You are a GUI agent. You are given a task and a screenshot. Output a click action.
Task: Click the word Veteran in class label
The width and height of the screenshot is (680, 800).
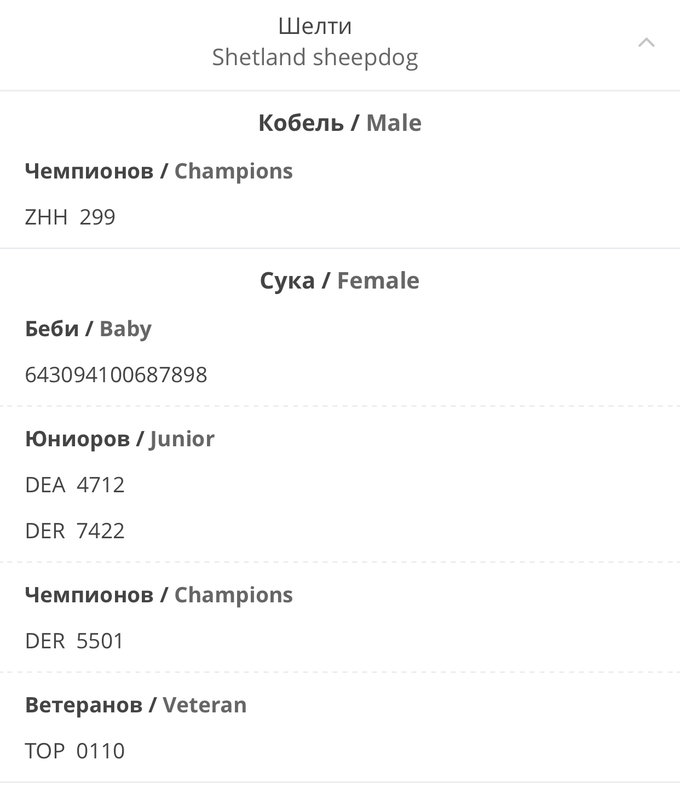pos(205,705)
